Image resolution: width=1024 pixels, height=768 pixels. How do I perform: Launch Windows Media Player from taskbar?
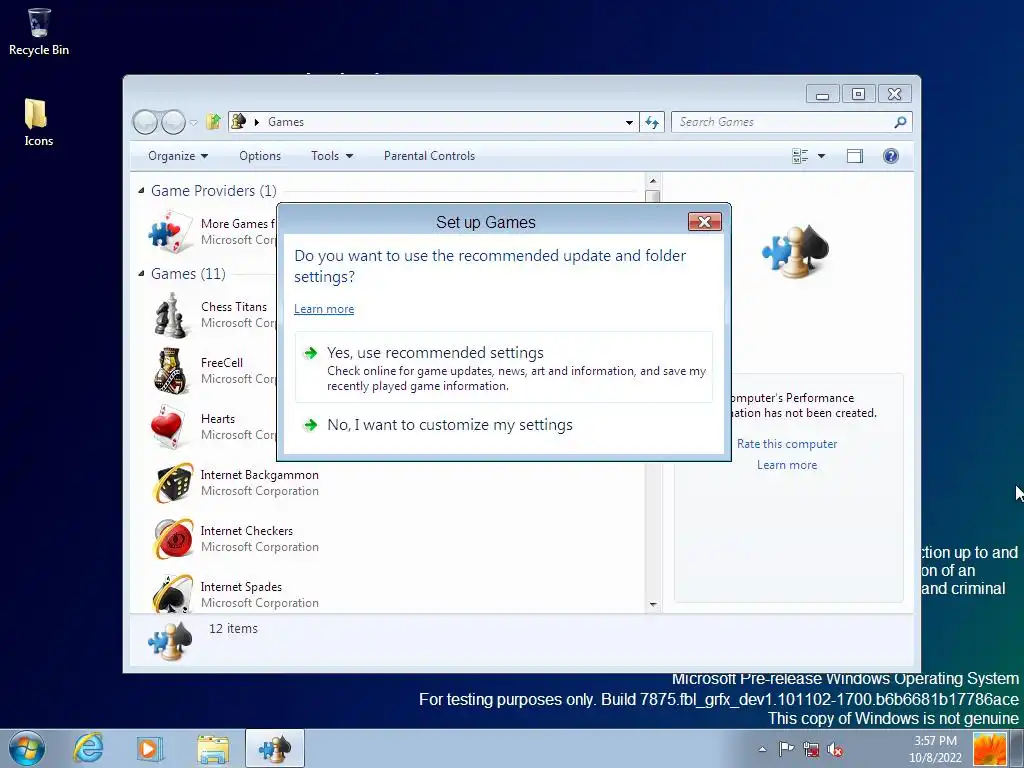(149, 748)
